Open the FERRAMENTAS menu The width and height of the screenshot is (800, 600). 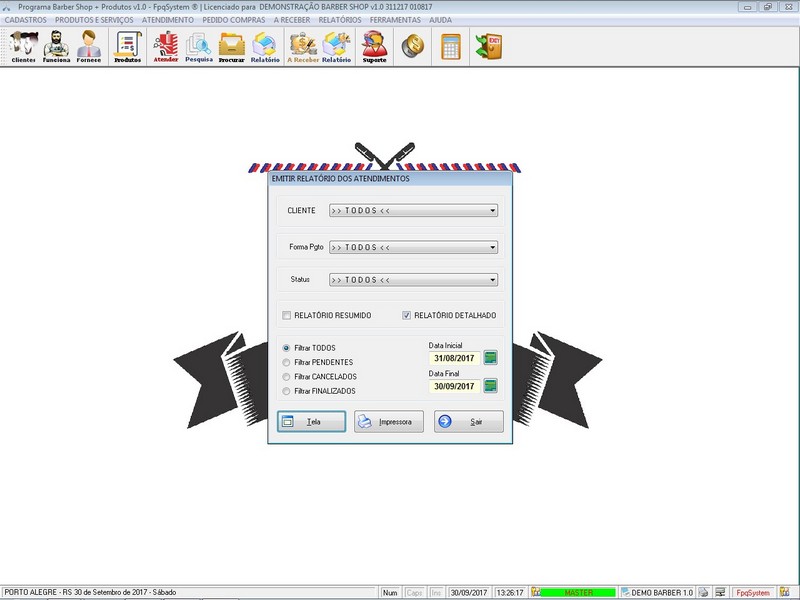tap(395, 20)
